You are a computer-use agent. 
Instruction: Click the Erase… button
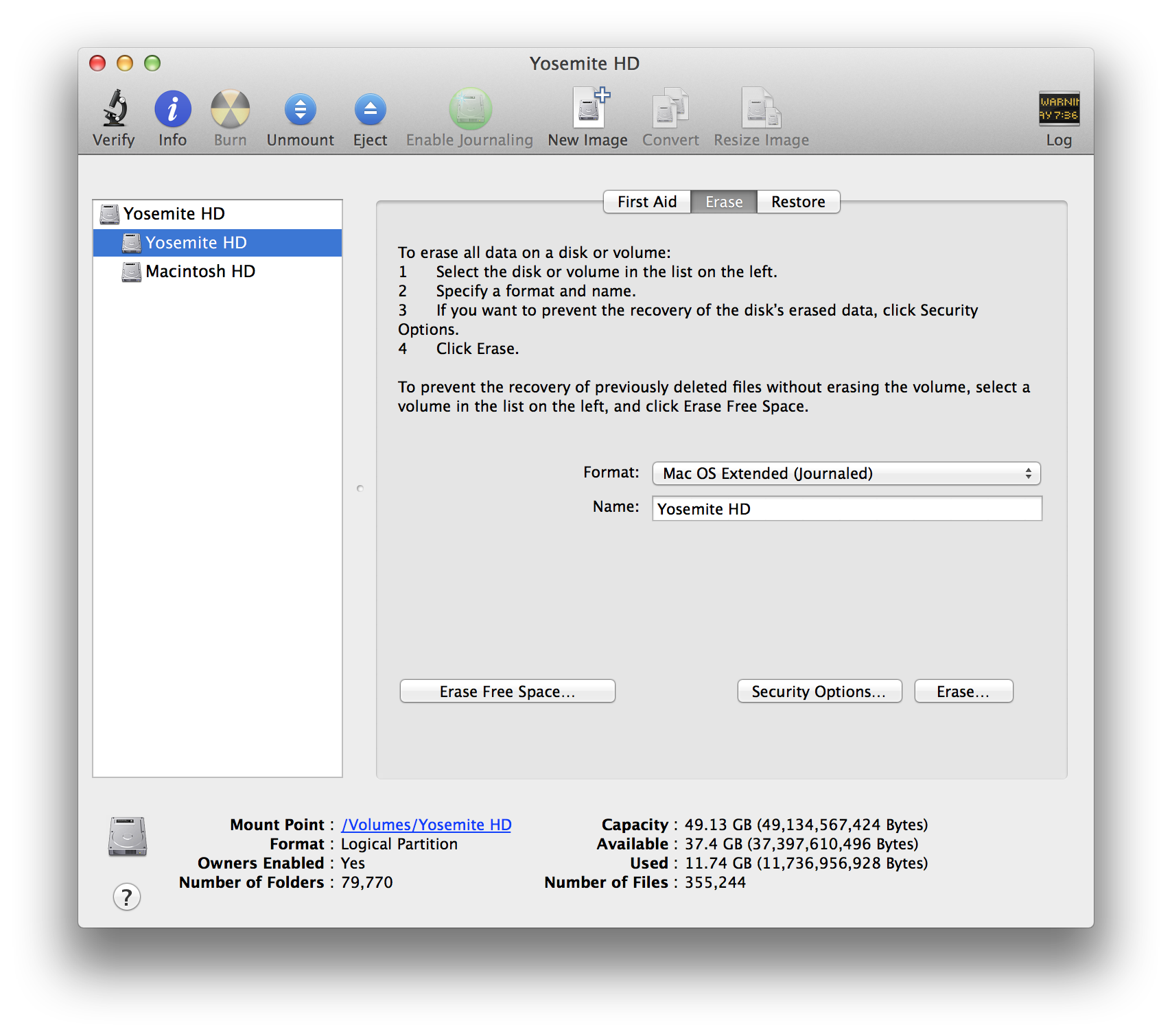click(x=963, y=692)
